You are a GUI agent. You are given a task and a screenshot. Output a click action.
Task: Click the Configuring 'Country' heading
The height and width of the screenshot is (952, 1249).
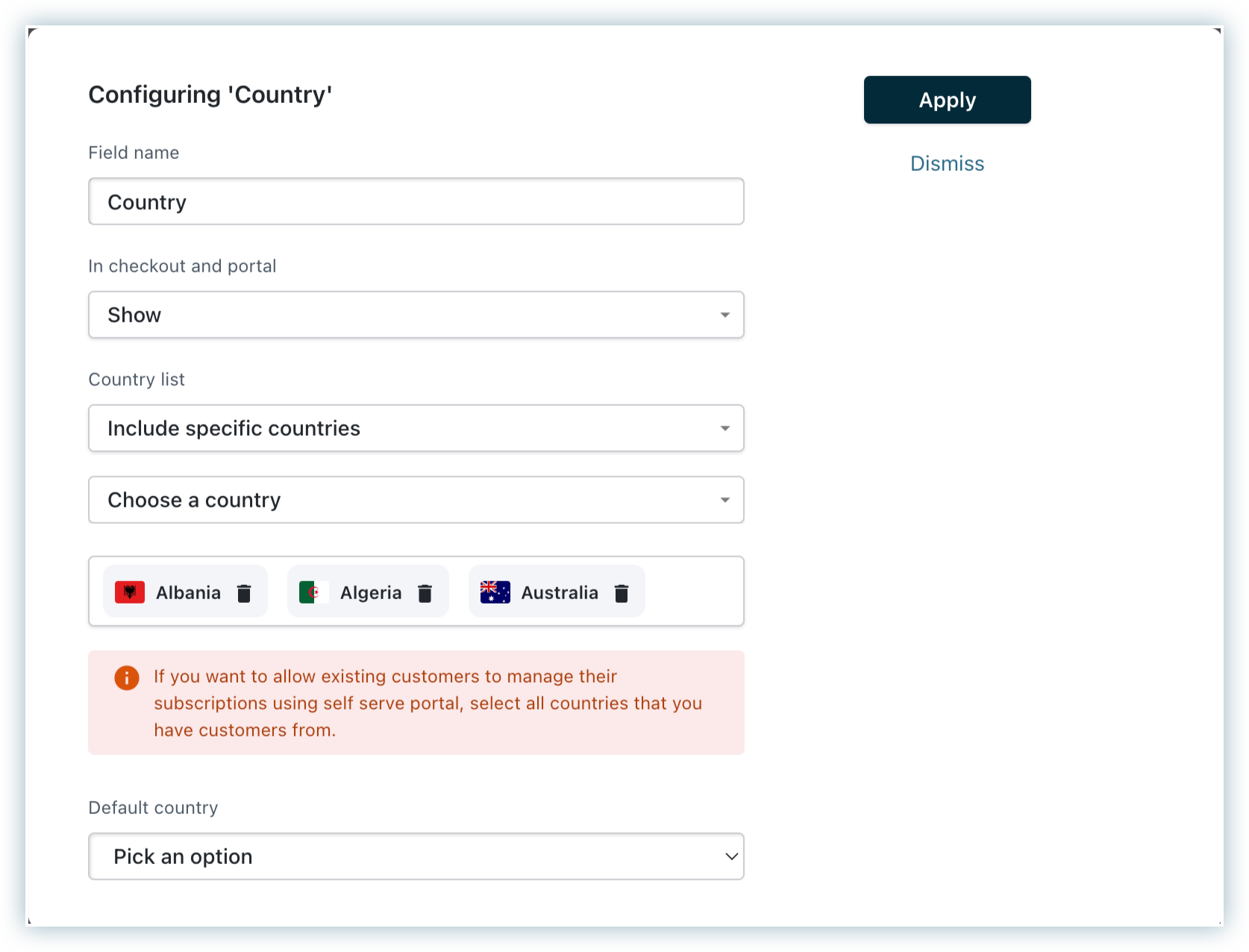(210, 95)
